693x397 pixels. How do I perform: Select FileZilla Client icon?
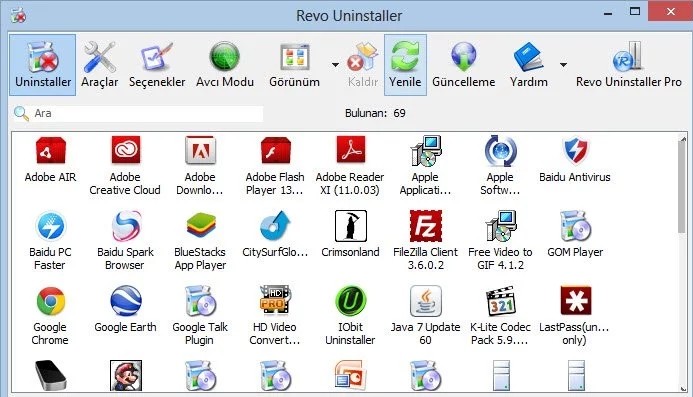tap(426, 226)
